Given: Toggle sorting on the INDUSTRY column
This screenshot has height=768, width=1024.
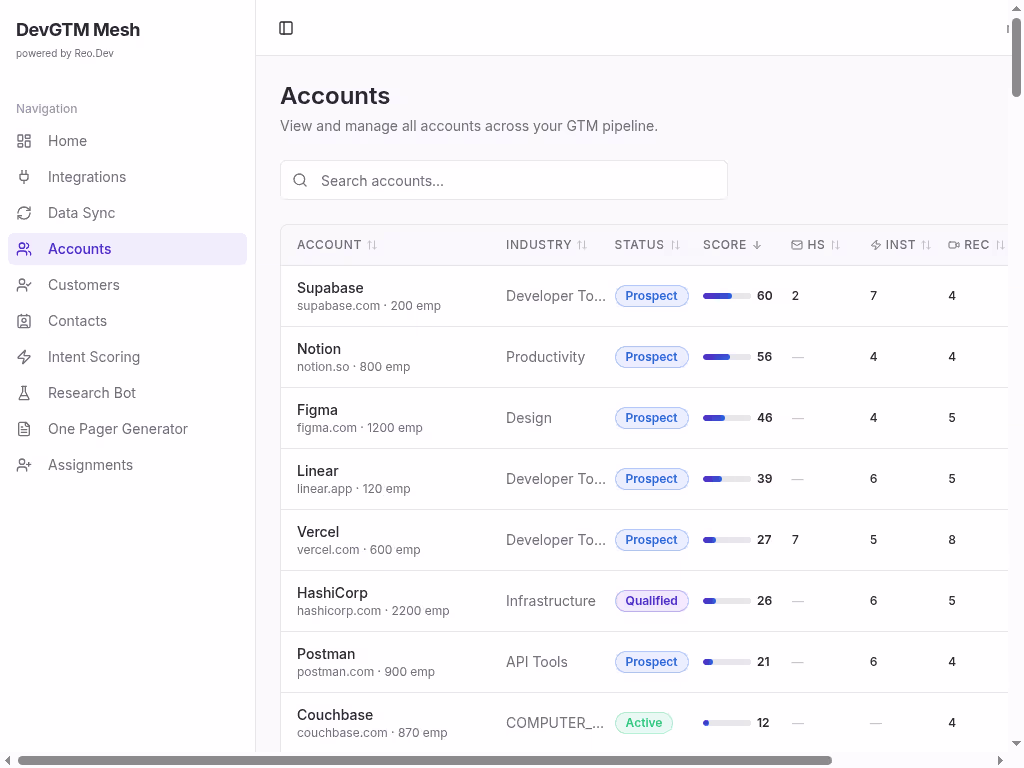Looking at the screenshot, I should click(x=582, y=245).
